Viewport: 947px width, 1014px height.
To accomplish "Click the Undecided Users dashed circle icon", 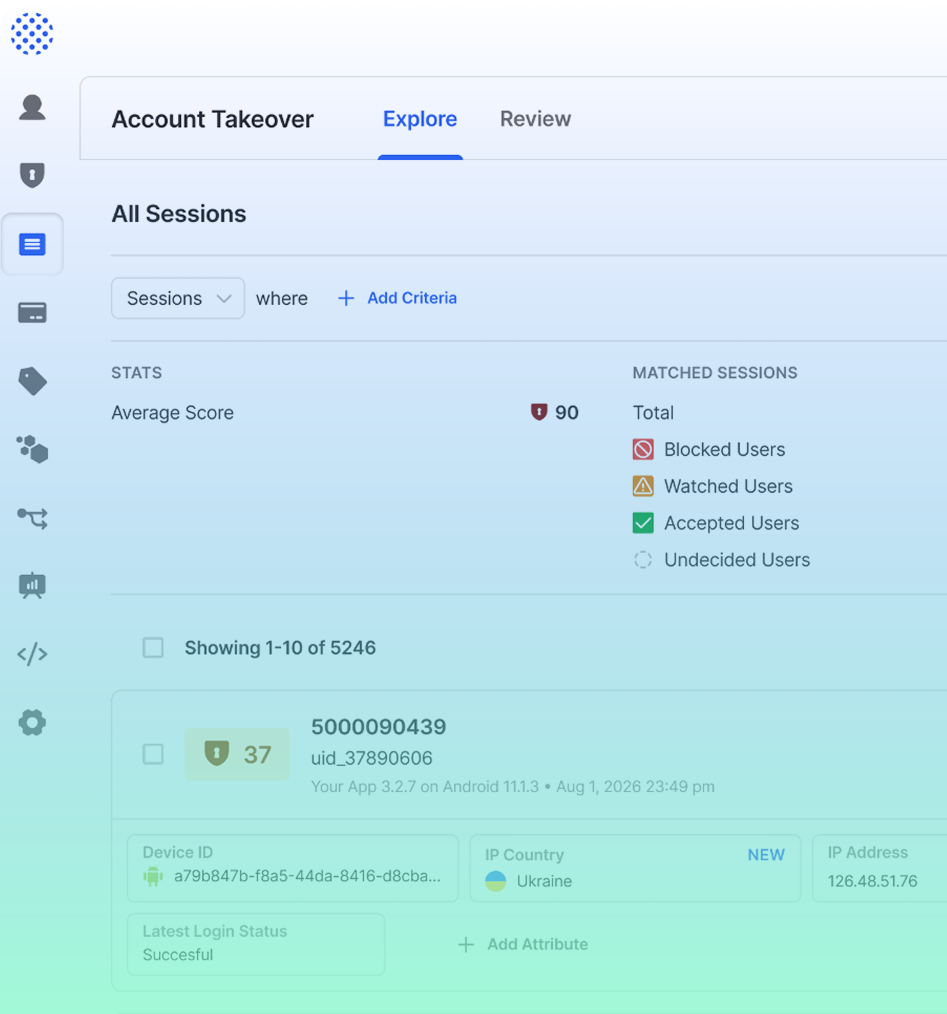I will tap(643, 559).
